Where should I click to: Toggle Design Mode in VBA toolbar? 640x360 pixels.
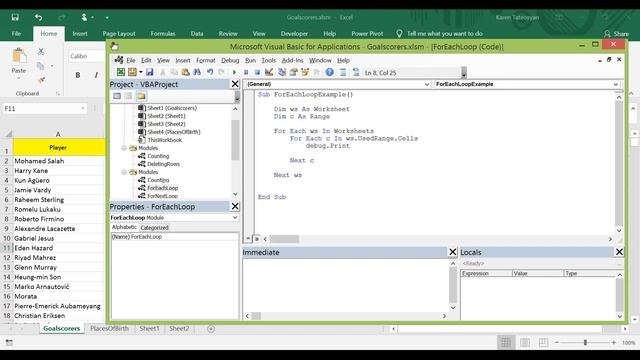click(269, 72)
